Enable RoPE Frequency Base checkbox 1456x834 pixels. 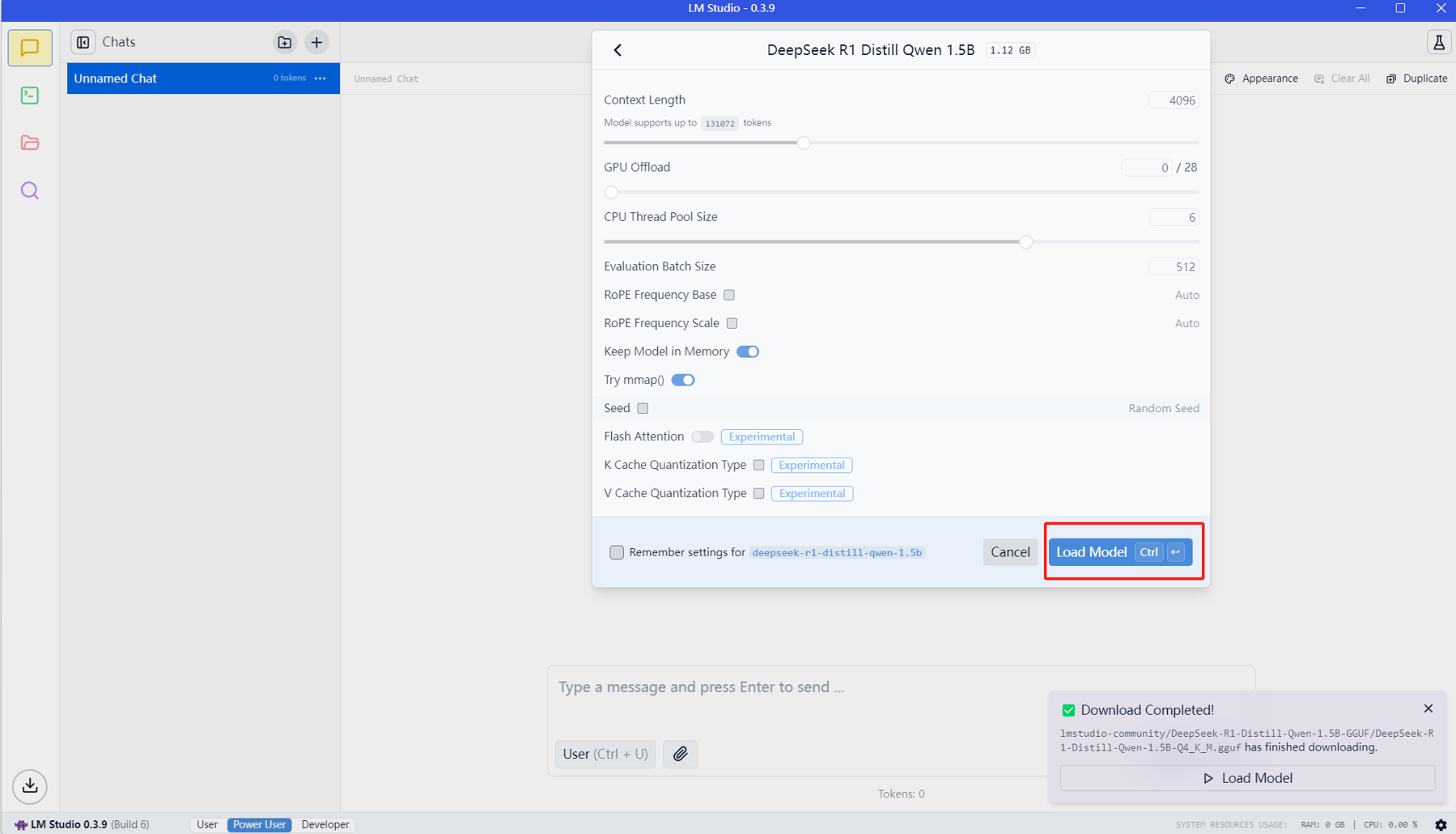point(729,295)
